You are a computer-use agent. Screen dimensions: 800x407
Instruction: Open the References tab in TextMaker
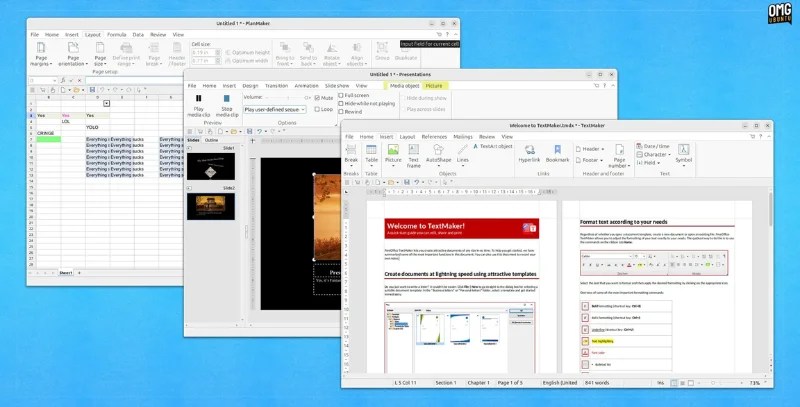tap(434, 137)
